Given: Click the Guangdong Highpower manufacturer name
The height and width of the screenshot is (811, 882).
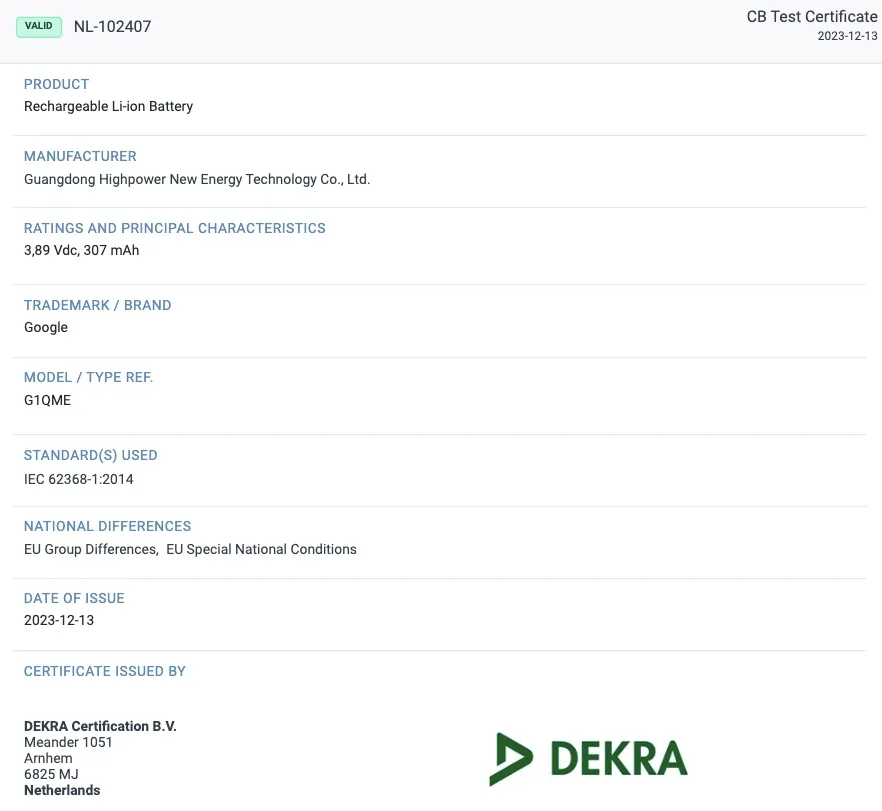Looking at the screenshot, I should click(197, 180).
